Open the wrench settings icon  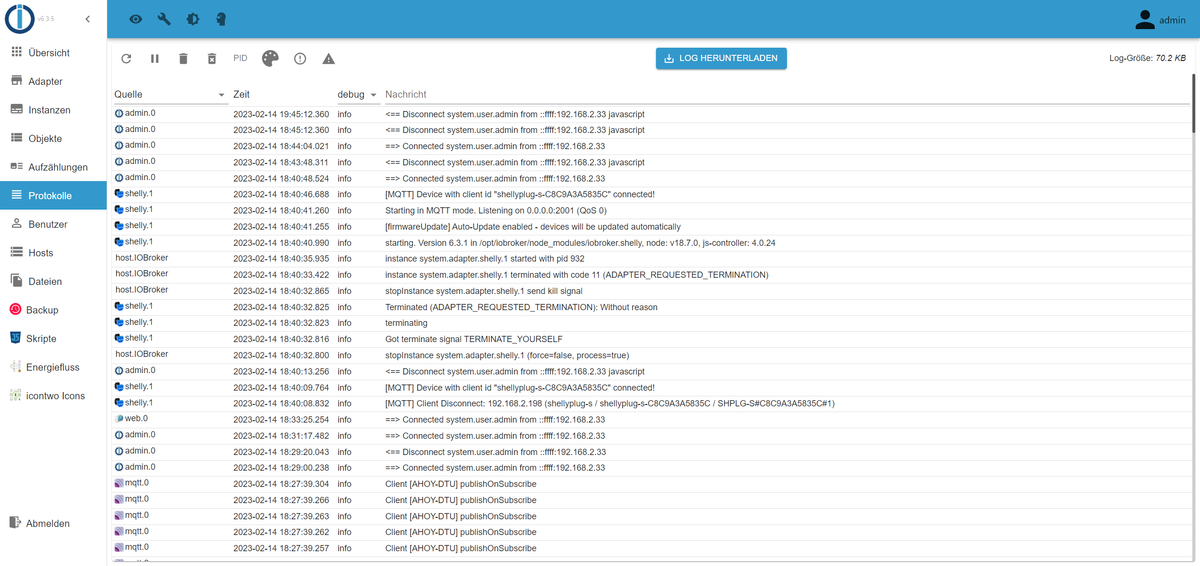click(x=164, y=19)
